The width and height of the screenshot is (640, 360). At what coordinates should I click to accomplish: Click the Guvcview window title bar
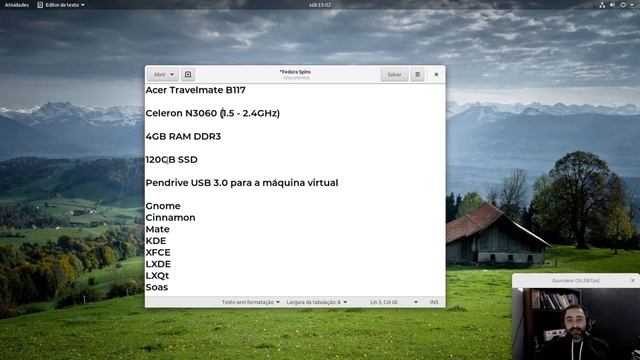pyautogui.click(x=576, y=280)
